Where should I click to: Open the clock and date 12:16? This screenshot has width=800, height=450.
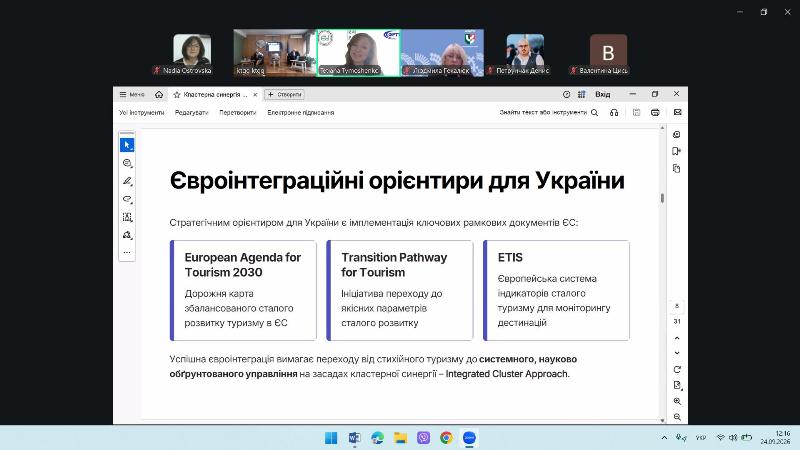(776, 438)
